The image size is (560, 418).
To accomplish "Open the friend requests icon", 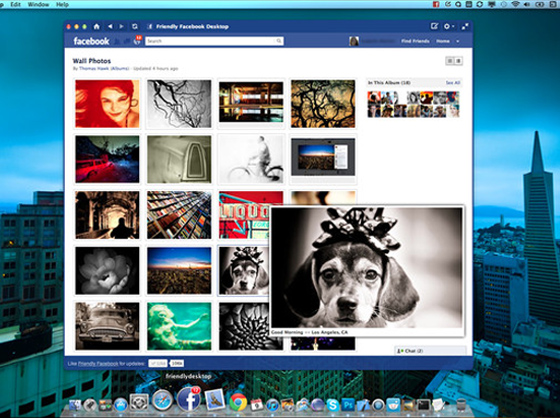I will pos(117,41).
